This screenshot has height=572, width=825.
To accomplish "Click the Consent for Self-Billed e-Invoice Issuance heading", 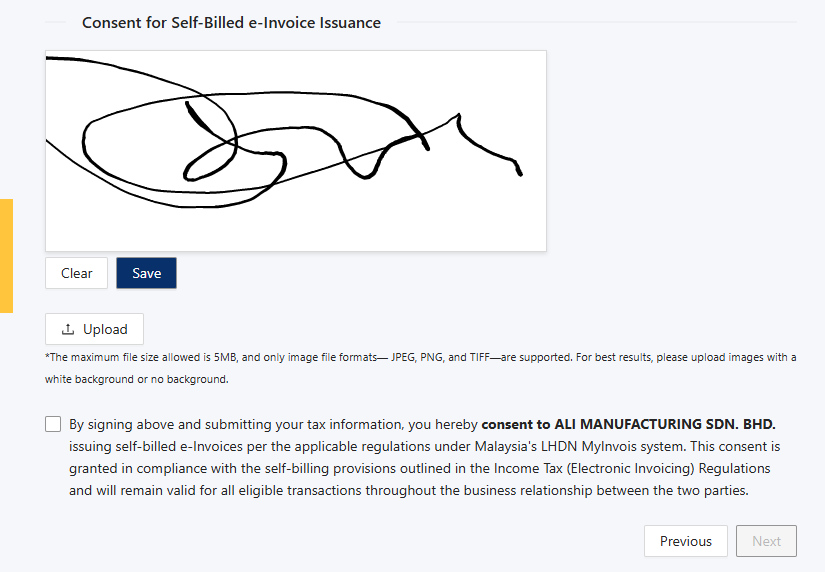I will pyautogui.click(x=231, y=22).
